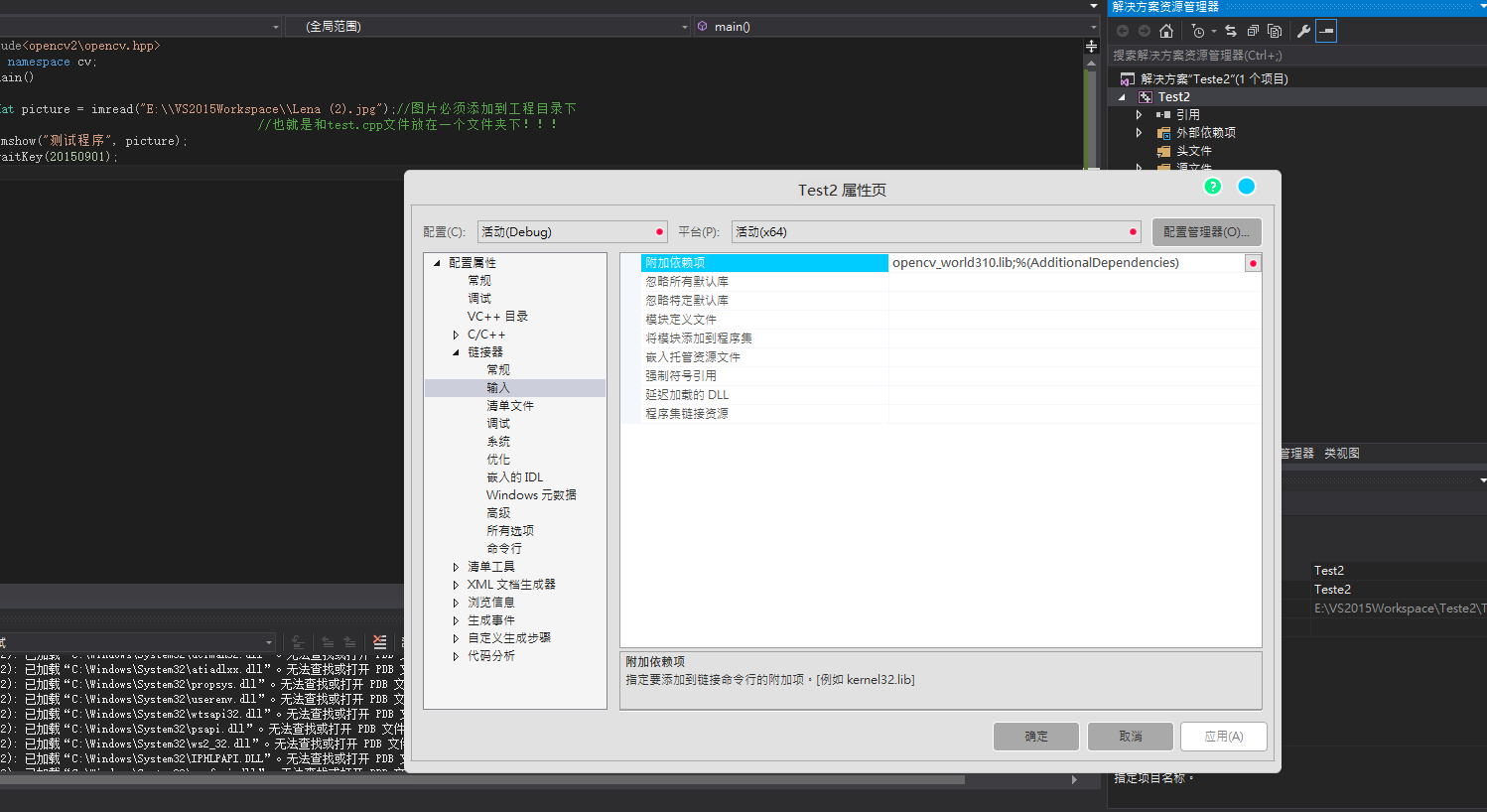Select Windows 元数据 tree item

point(531,495)
